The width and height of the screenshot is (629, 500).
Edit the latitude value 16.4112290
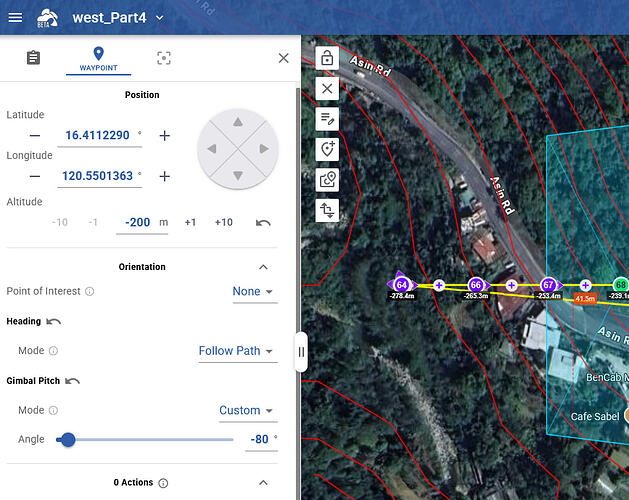99,136
